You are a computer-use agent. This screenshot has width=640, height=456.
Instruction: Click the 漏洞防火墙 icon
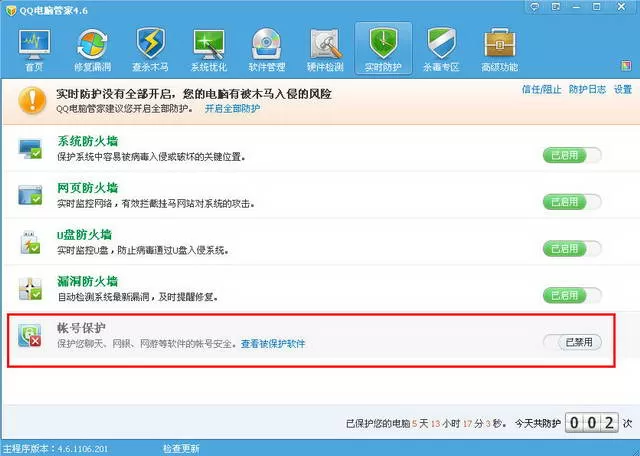coord(30,289)
